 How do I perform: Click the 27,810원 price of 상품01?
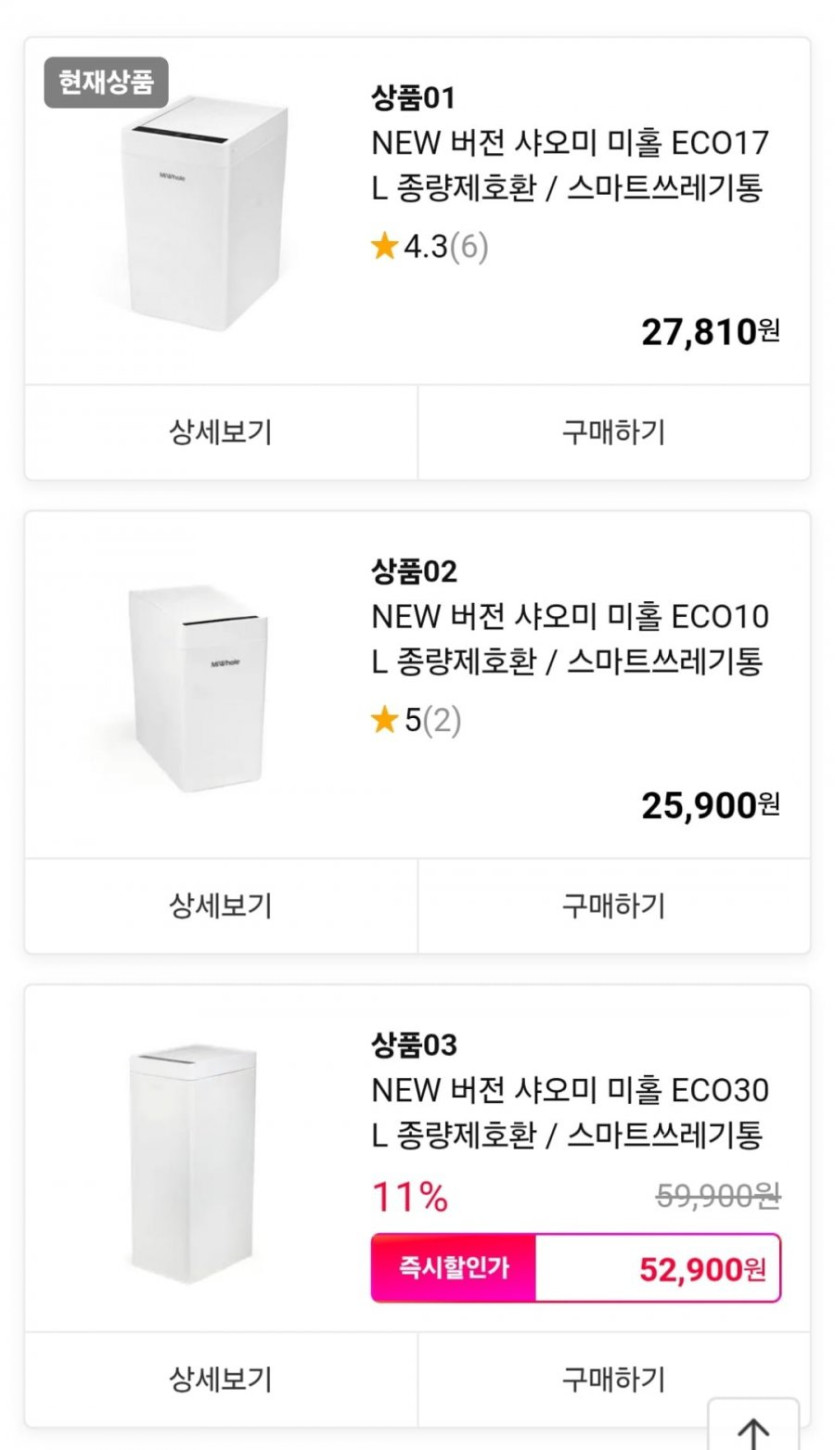coord(710,331)
